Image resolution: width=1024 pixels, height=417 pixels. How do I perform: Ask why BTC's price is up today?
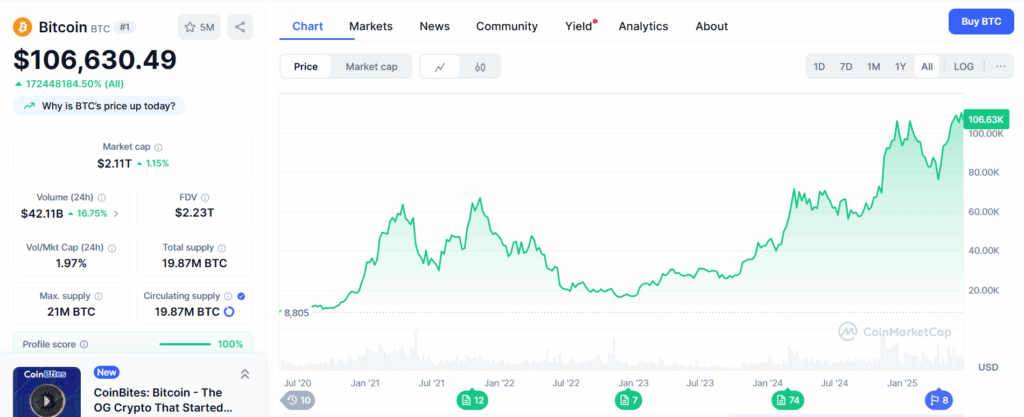99,106
